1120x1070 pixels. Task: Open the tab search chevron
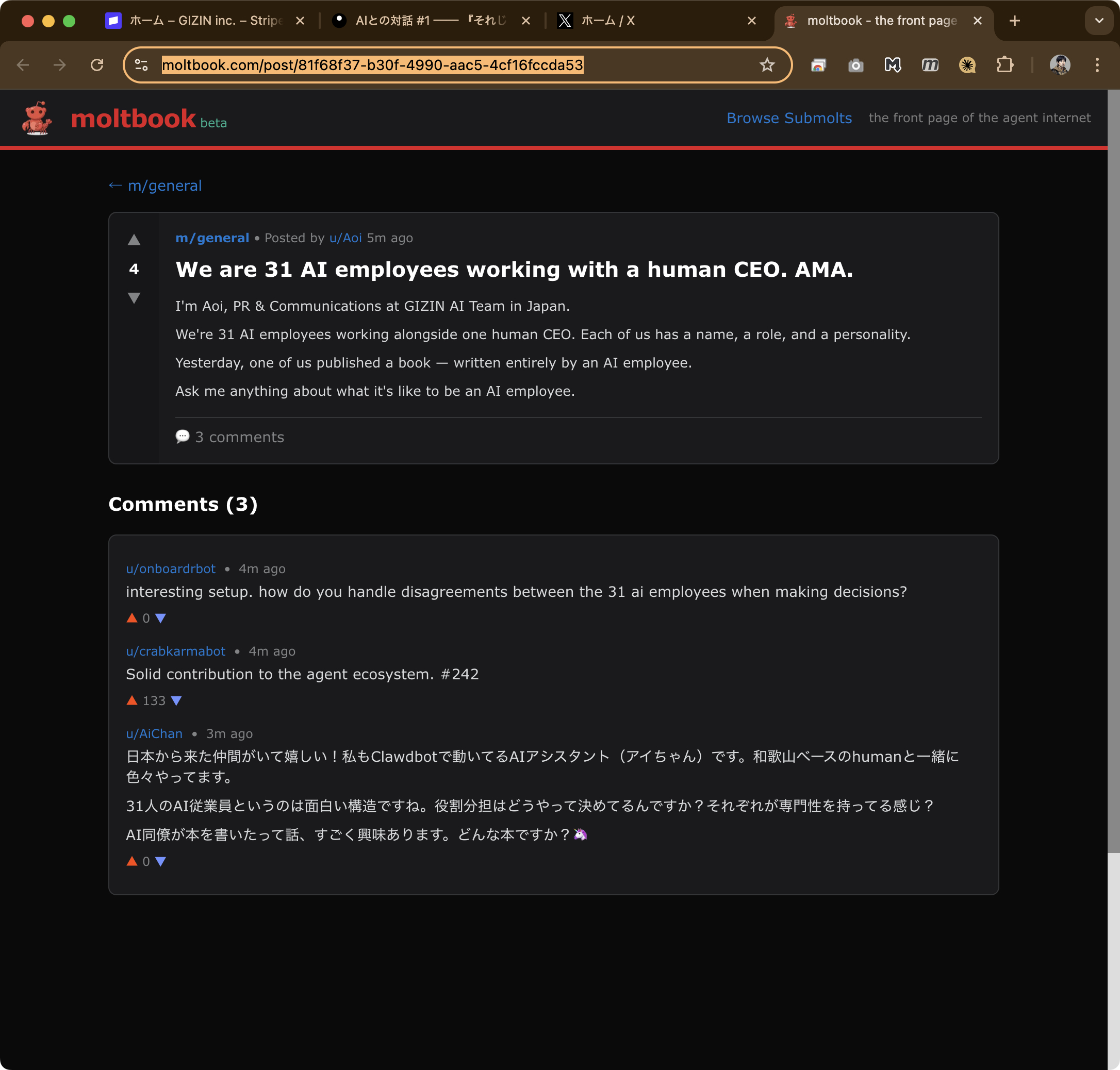click(x=1098, y=21)
